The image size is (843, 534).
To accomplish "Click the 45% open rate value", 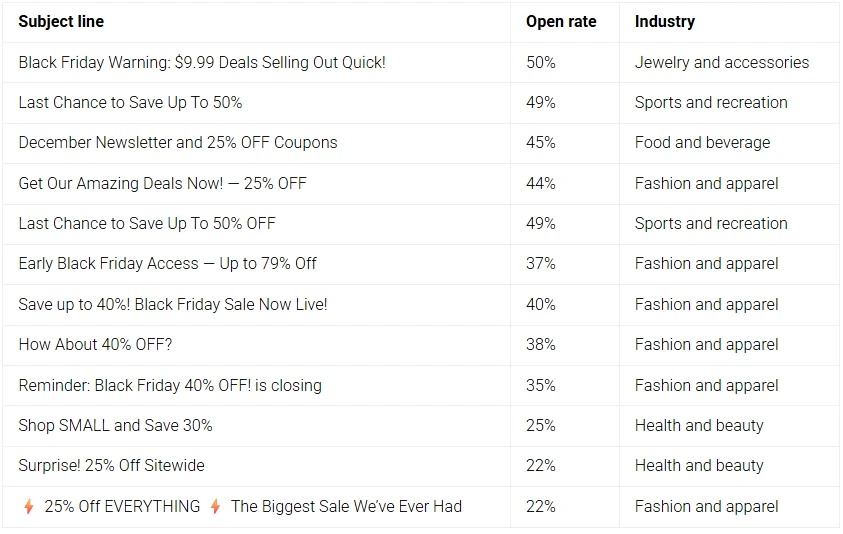I will click(541, 142).
